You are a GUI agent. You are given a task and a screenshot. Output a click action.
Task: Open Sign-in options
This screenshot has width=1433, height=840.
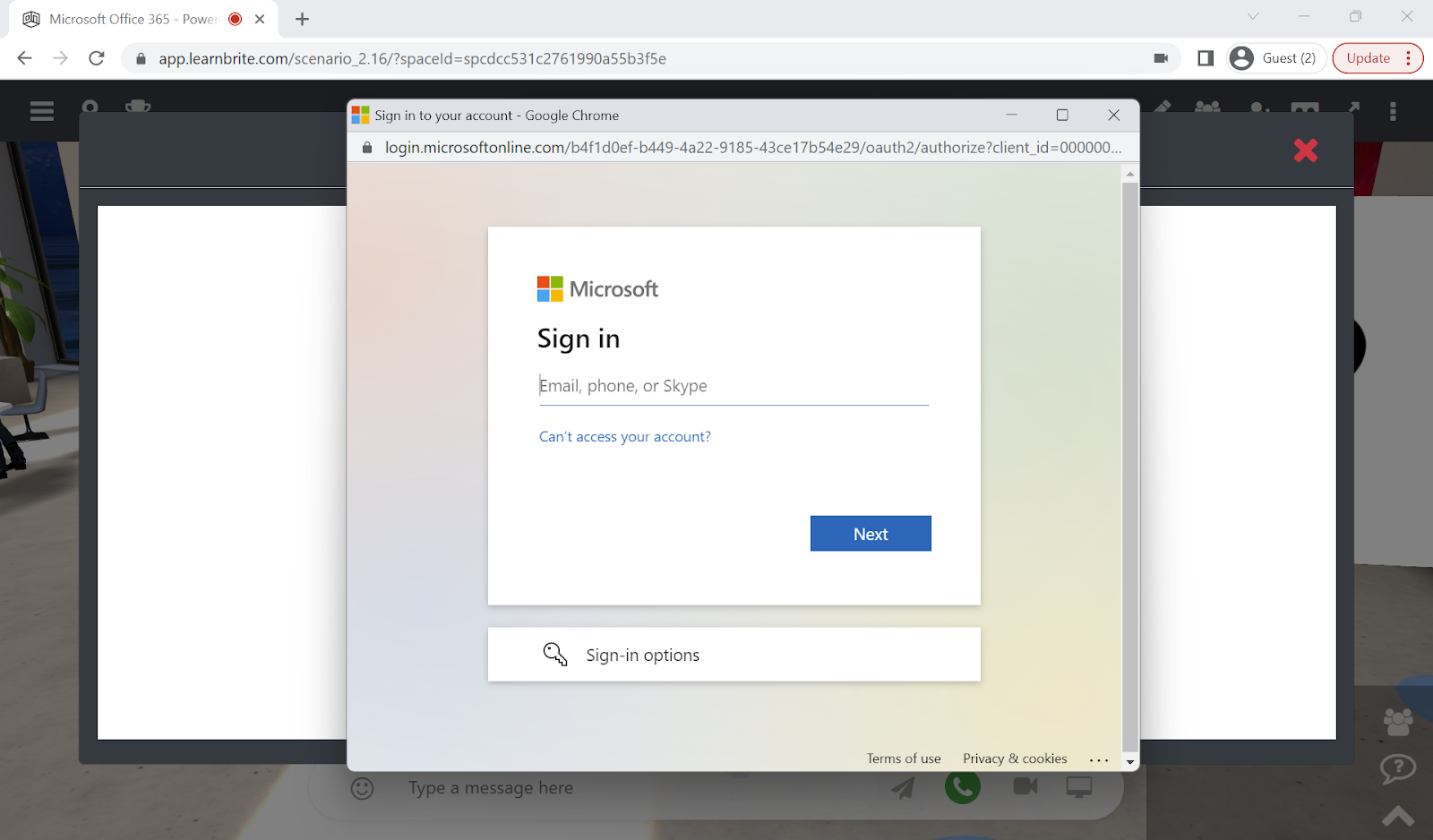coord(734,655)
